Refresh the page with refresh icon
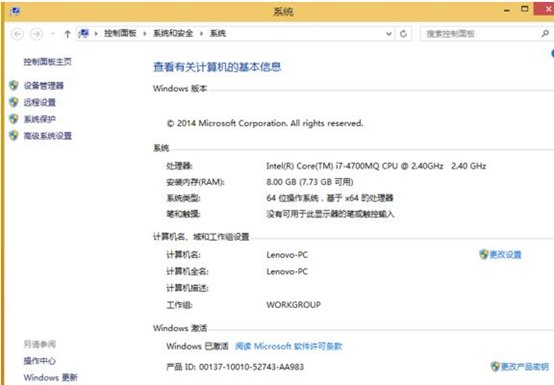Screen dimensions: 554x385 tap(403, 34)
